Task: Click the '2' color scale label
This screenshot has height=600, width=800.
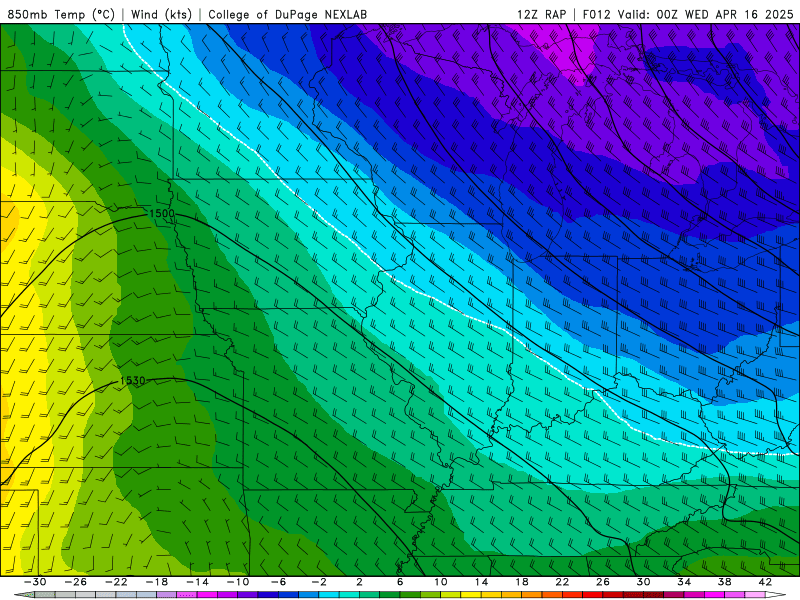Action: click(x=359, y=582)
